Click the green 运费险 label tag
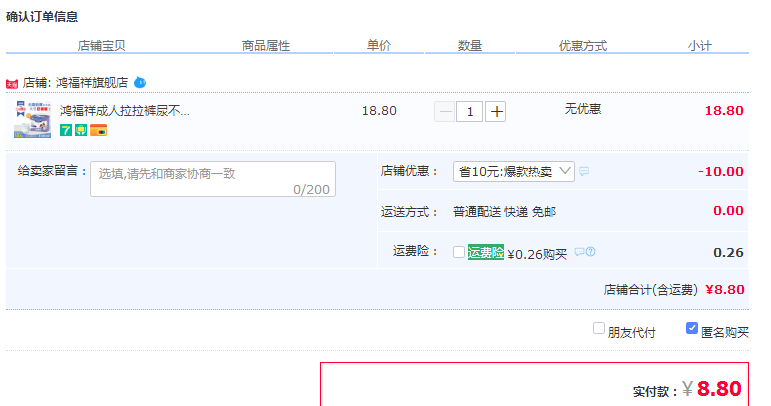 486,252
